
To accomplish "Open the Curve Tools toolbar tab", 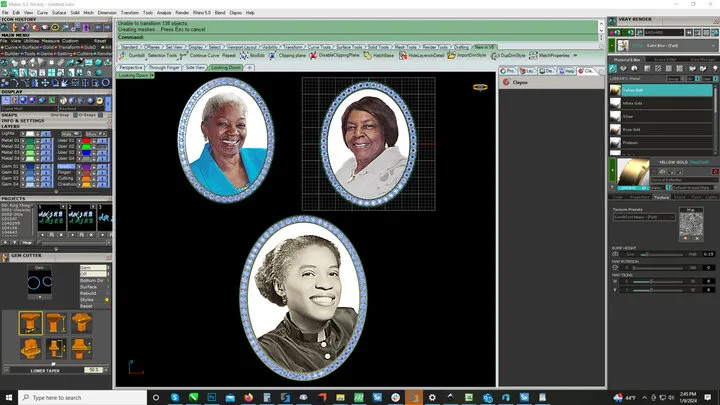I will click(x=320, y=47).
